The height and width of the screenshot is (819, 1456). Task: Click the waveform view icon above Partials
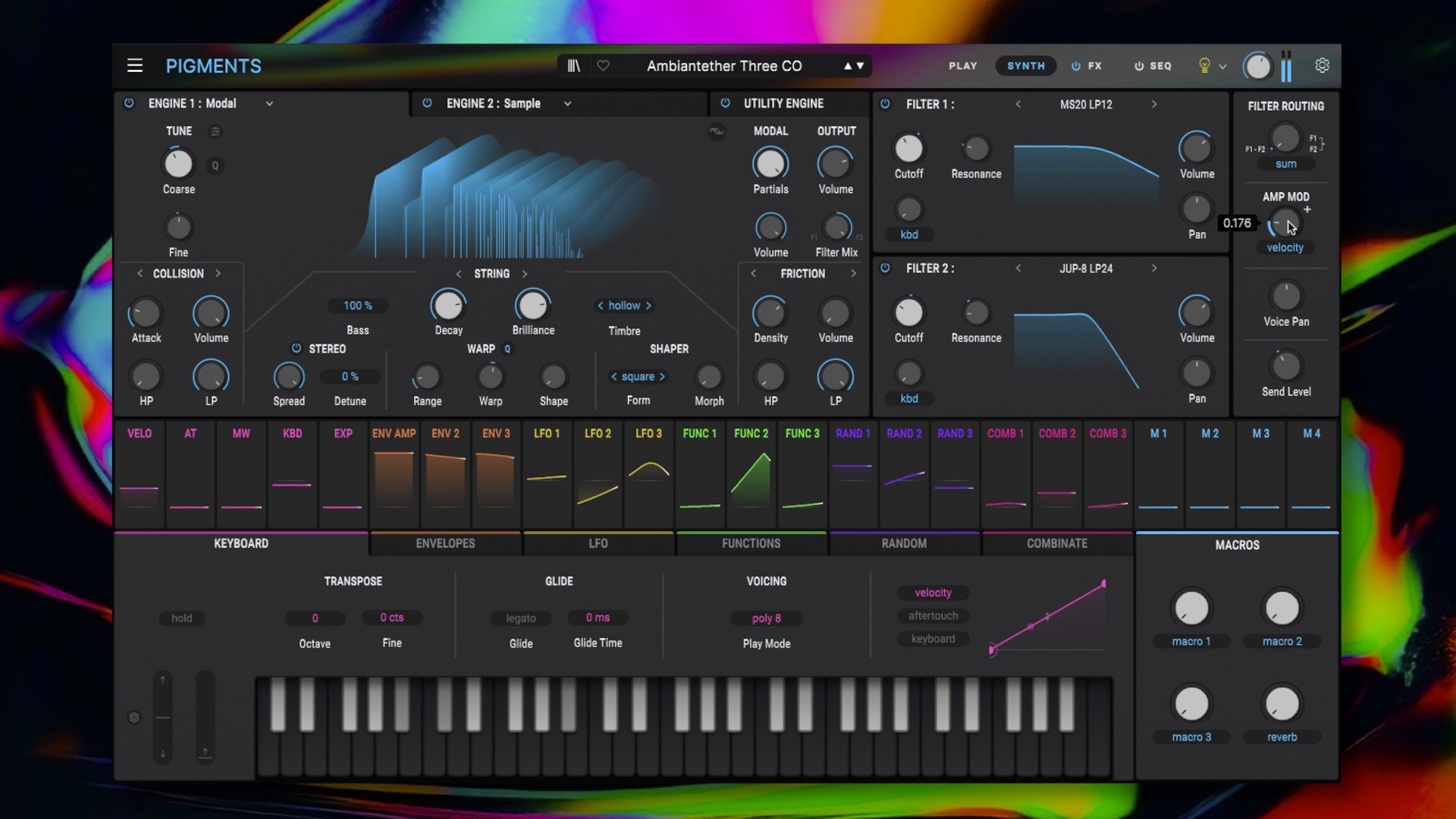(717, 130)
